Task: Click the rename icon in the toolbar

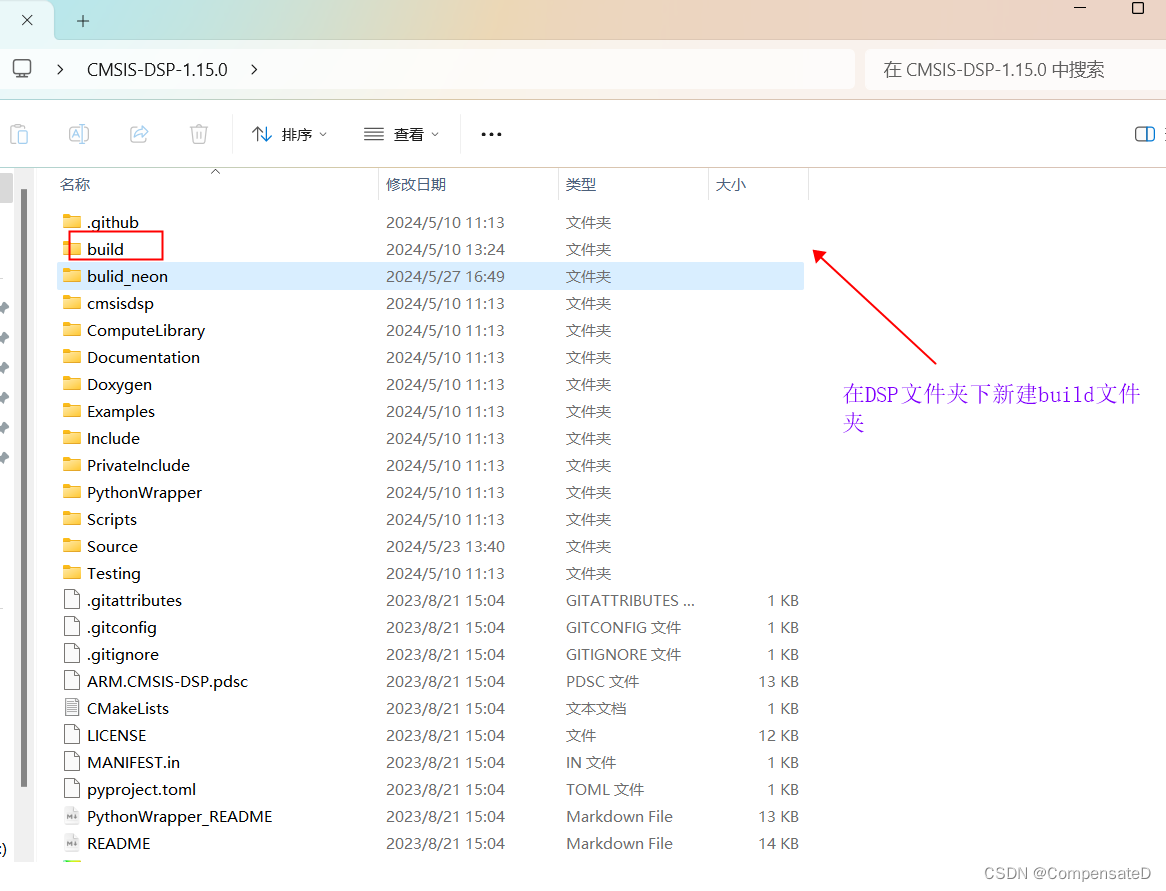Action: (x=78, y=133)
